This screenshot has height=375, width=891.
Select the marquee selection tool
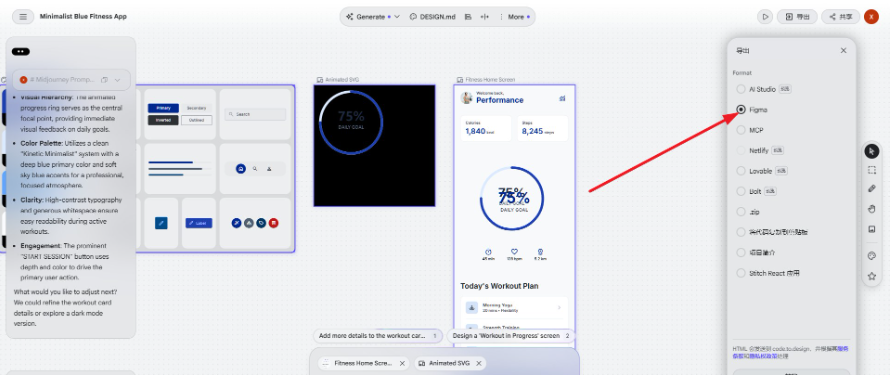coord(871,170)
